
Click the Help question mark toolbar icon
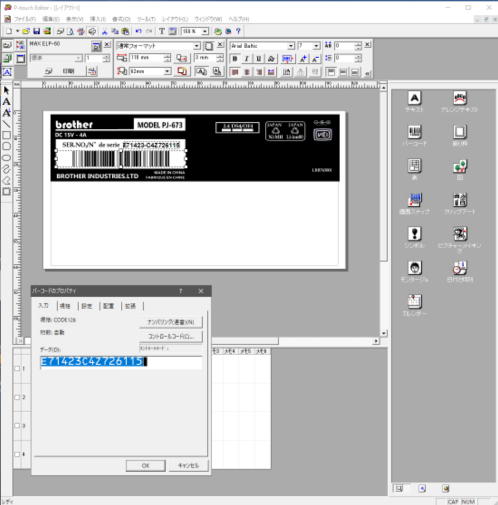[x=238, y=31]
